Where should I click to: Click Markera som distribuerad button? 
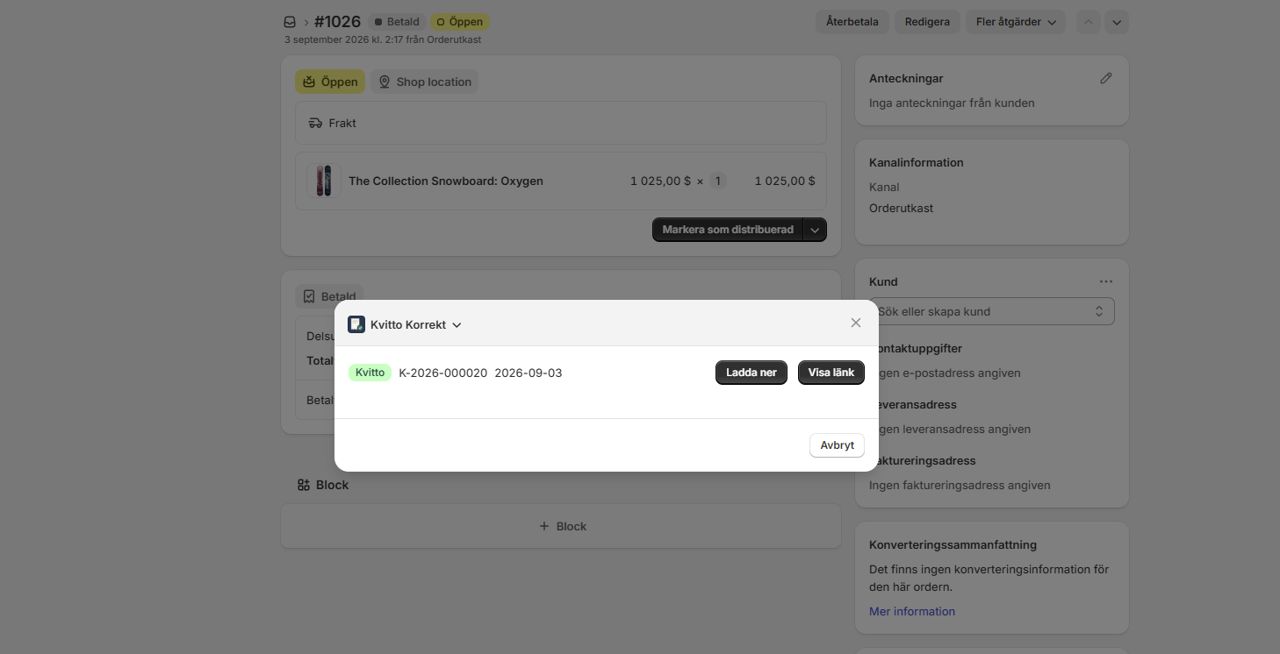(x=728, y=230)
